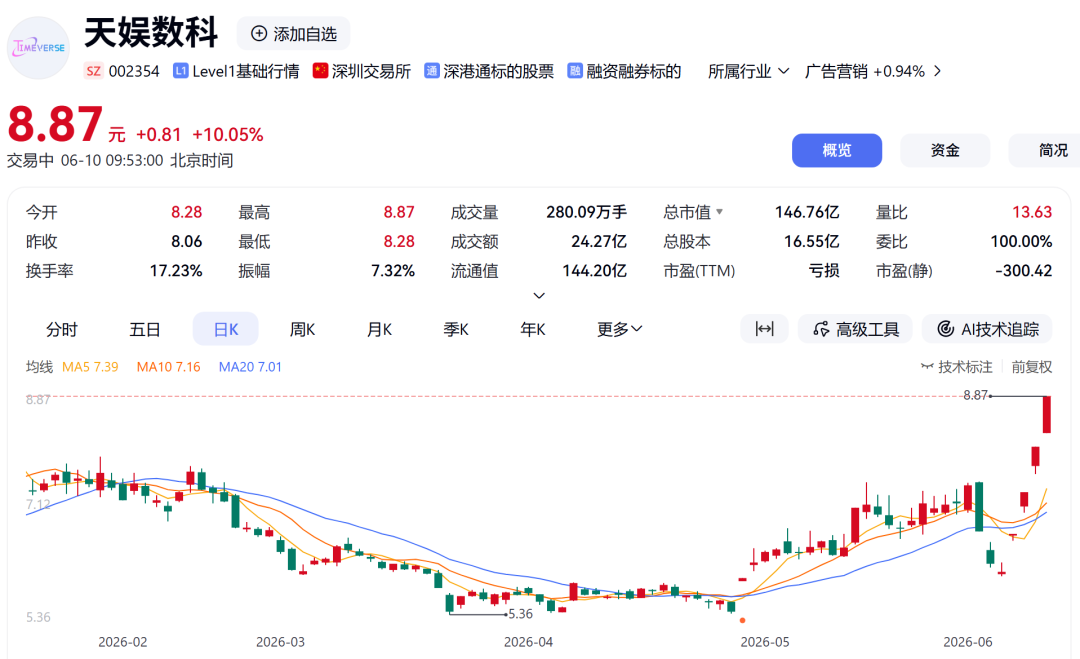Image resolution: width=1080 pixels, height=659 pixels.
Task: Add stock to watchlist with 添加自选
Action: pos(293,34)
